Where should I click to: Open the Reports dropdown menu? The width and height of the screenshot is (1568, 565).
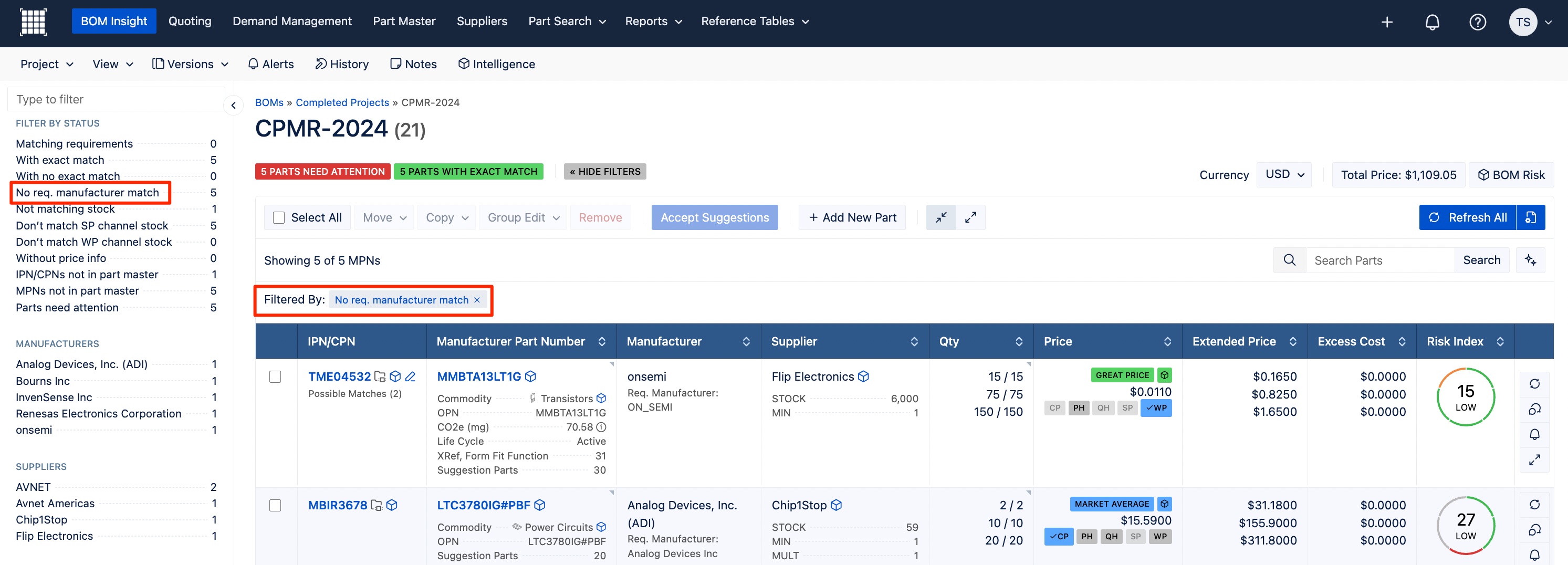coord(653,22)
